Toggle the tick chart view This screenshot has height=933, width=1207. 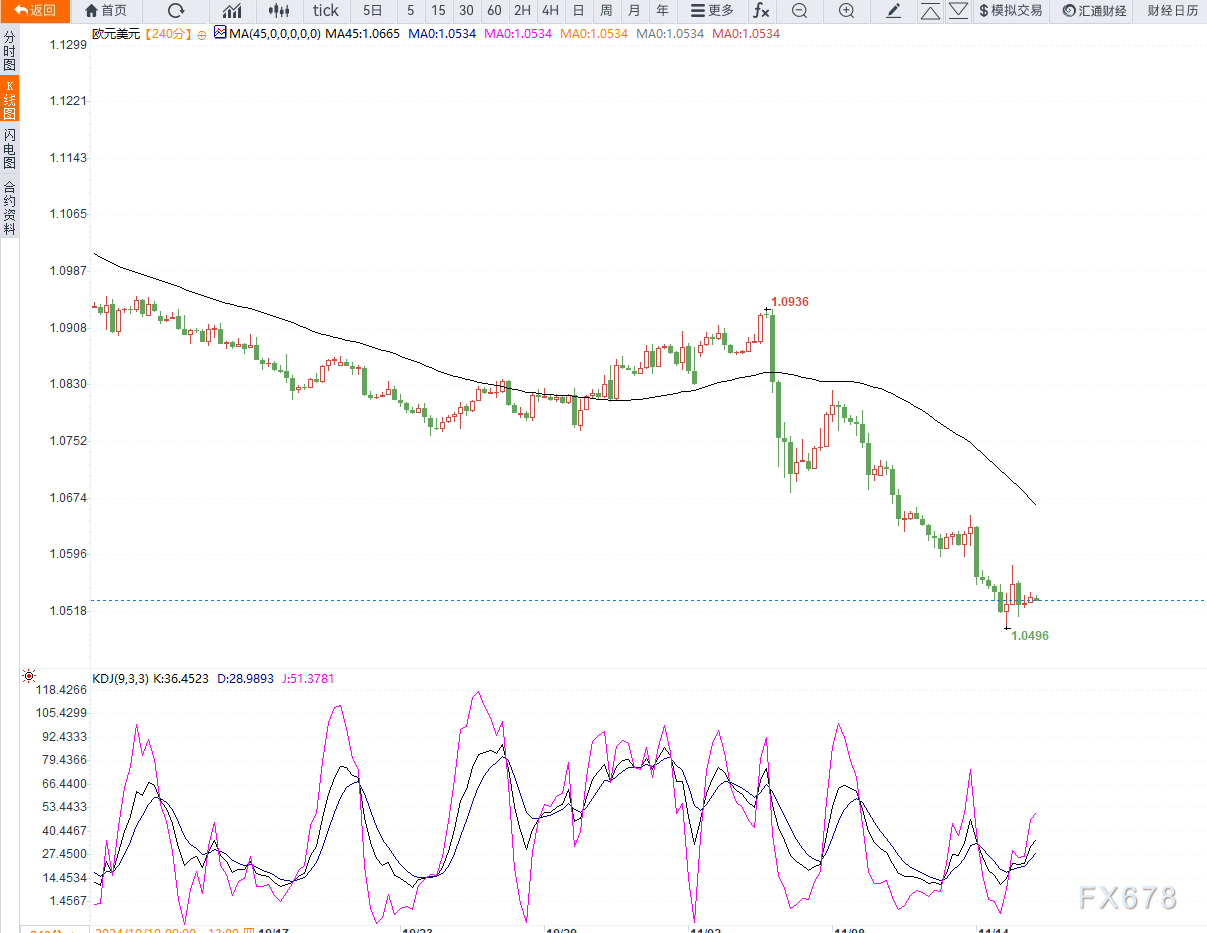[x=326, y=11]
